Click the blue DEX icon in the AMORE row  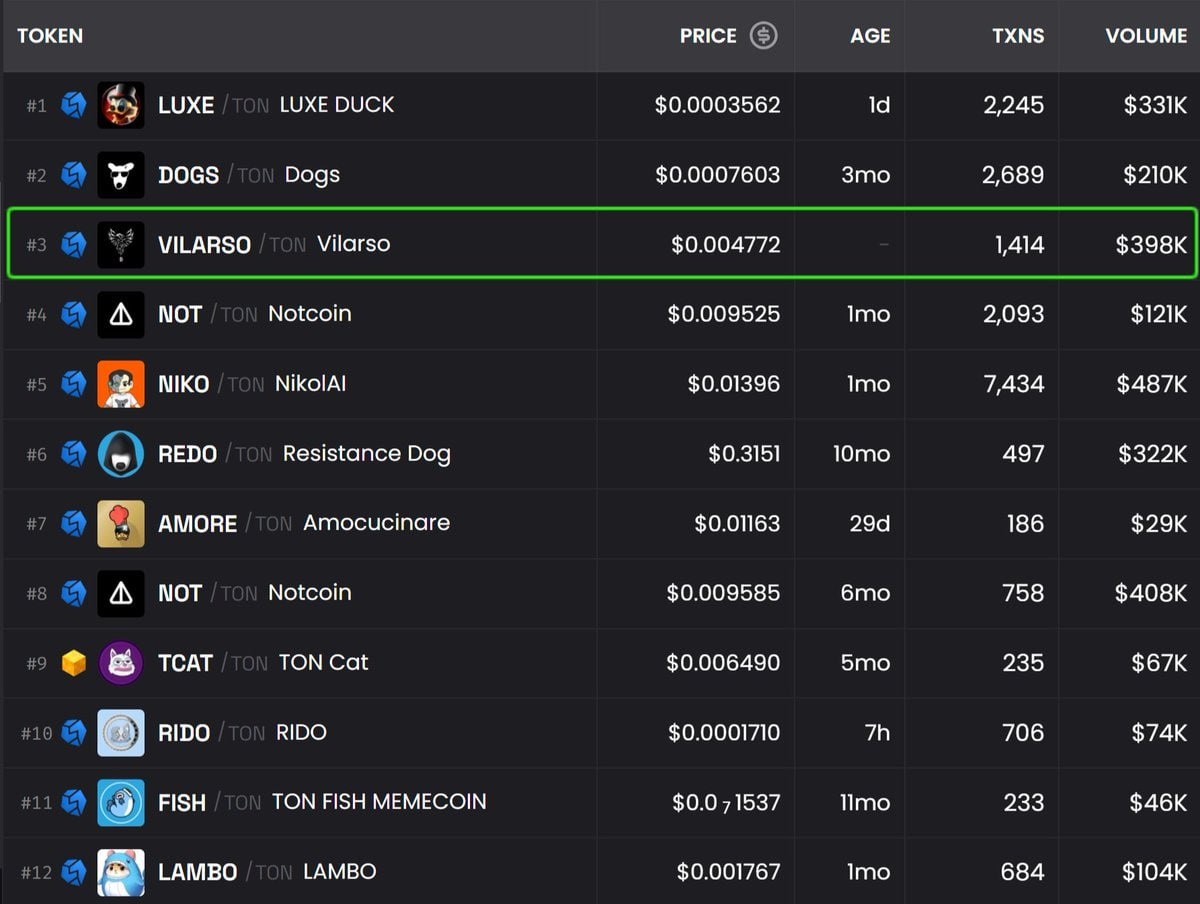tap(73, 523)
